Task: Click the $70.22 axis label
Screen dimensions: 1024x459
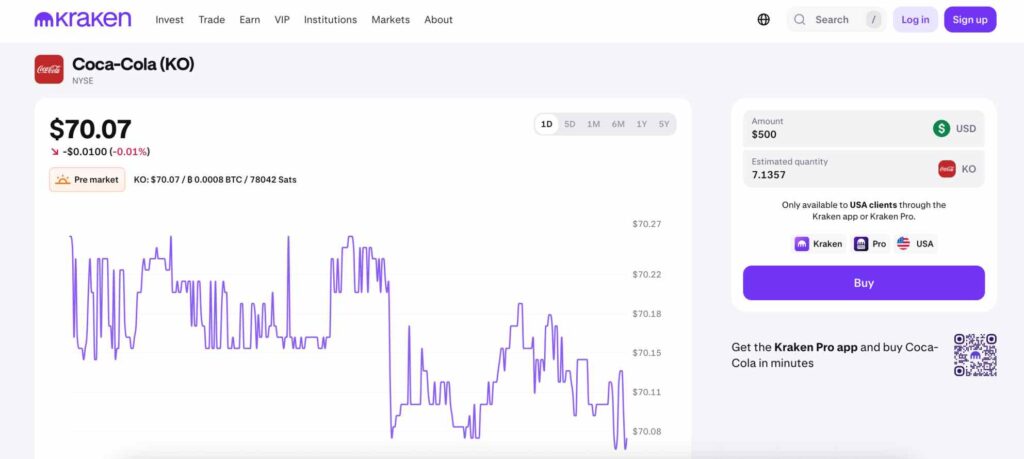Action: pos(647,274)
